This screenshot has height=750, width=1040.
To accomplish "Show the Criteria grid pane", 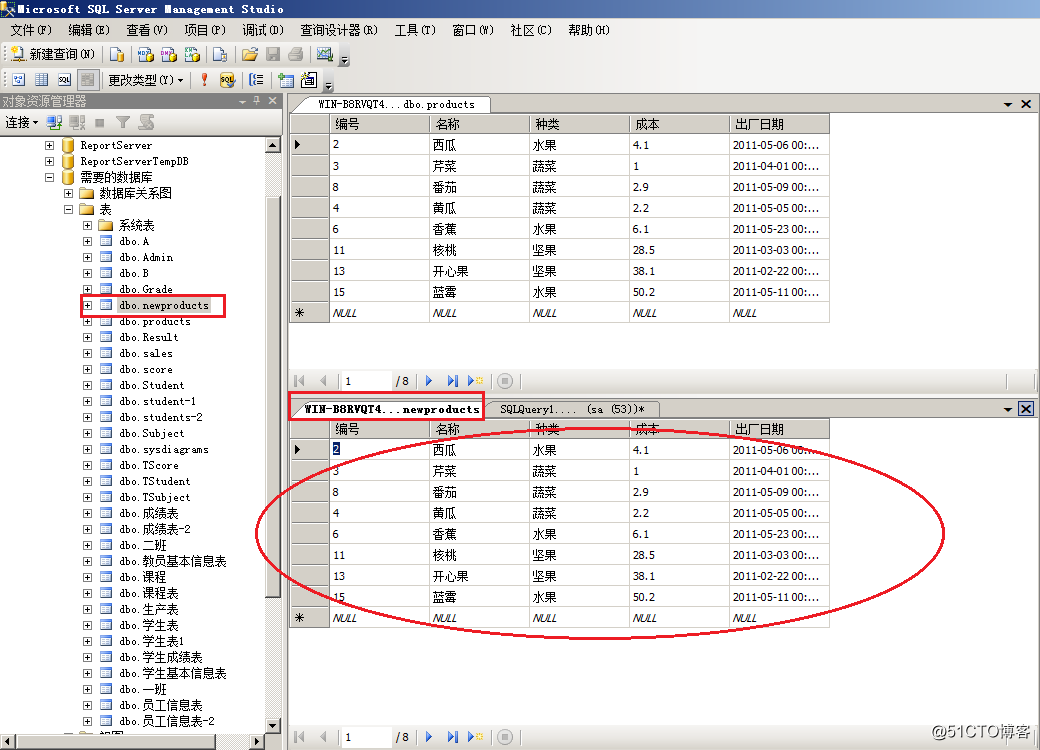I will click(41, 80).
